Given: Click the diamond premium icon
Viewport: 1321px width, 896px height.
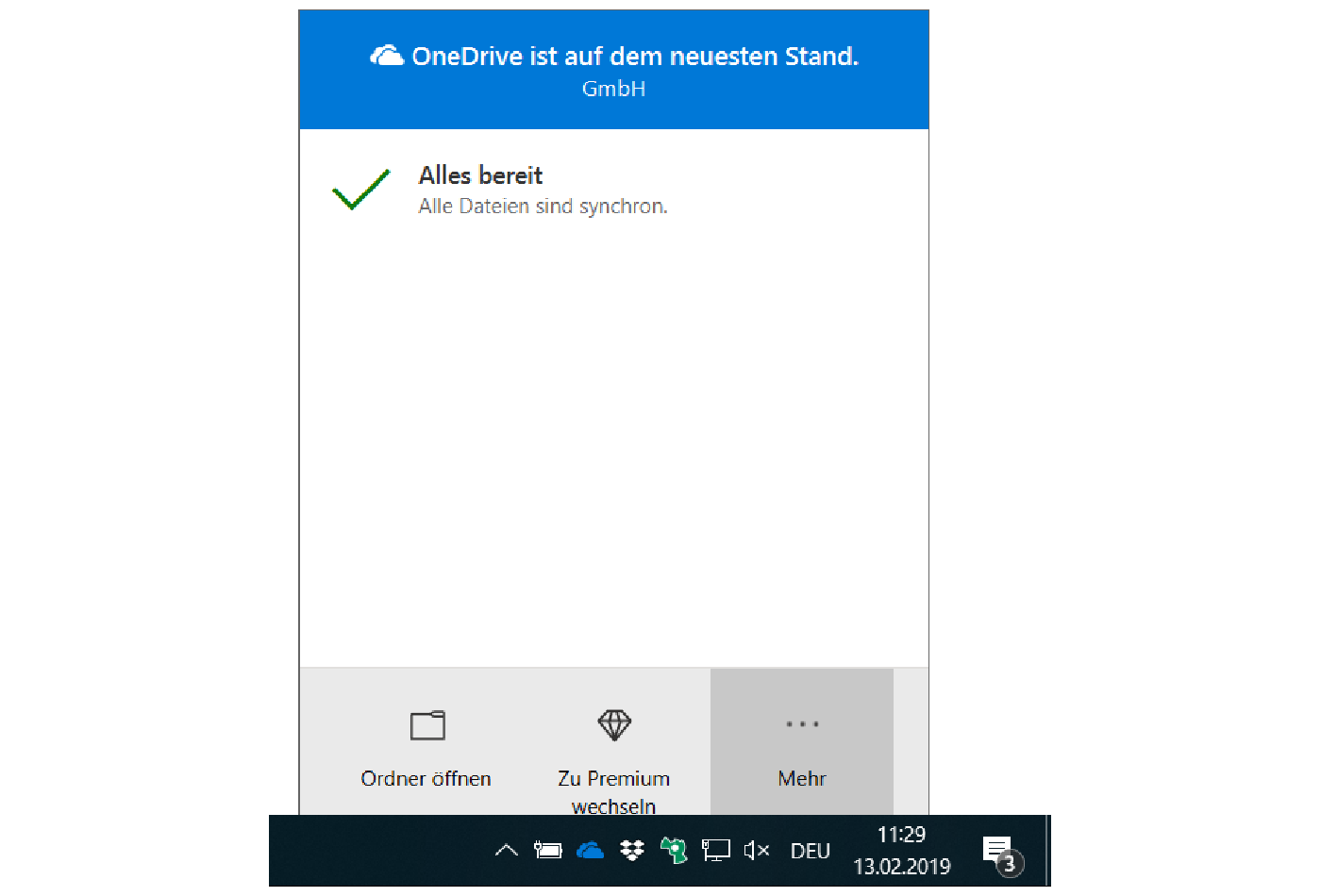Looking at the screenshot, I should click(x=614, y=725).
